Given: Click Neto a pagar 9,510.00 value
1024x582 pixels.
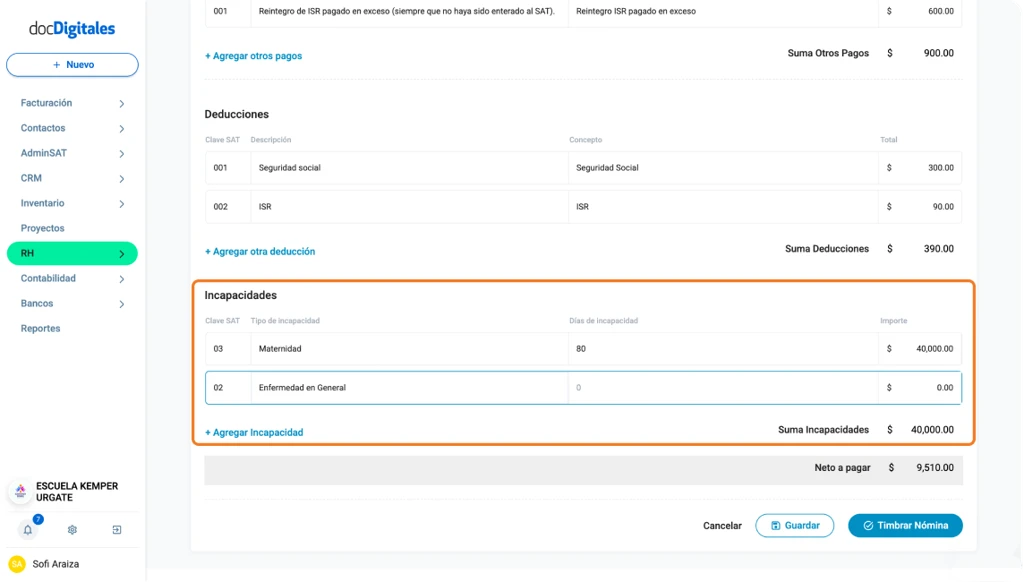Looking at the screenshot, I should tap(935, 468).
